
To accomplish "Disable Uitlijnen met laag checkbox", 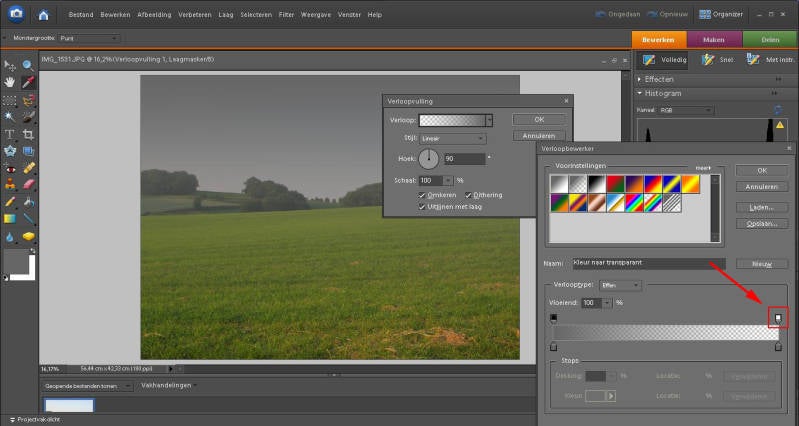I will pyautogui.click(x=423, y=206).
